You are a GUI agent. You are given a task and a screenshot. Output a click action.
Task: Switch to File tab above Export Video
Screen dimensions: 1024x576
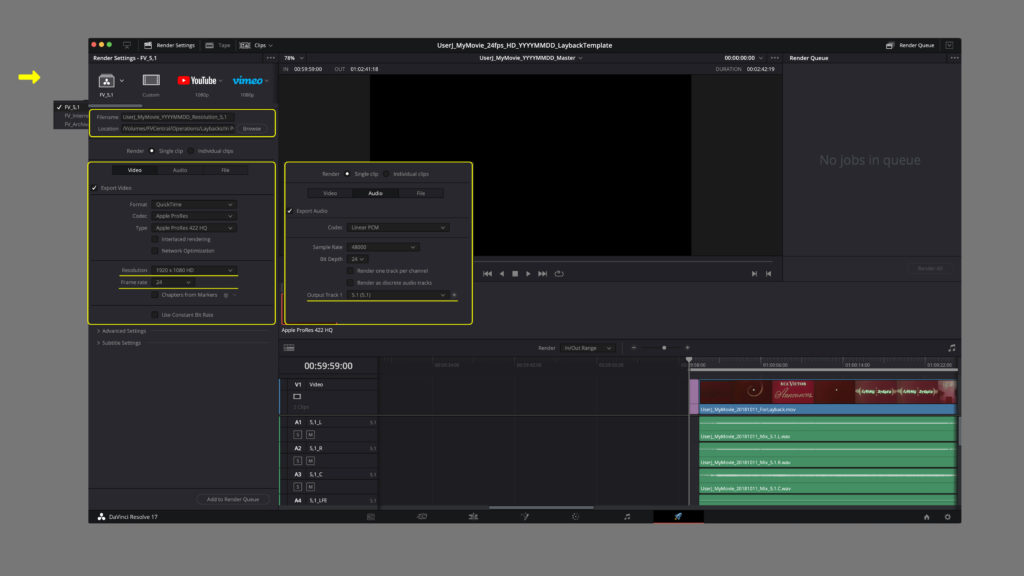(x=225, y=170)
